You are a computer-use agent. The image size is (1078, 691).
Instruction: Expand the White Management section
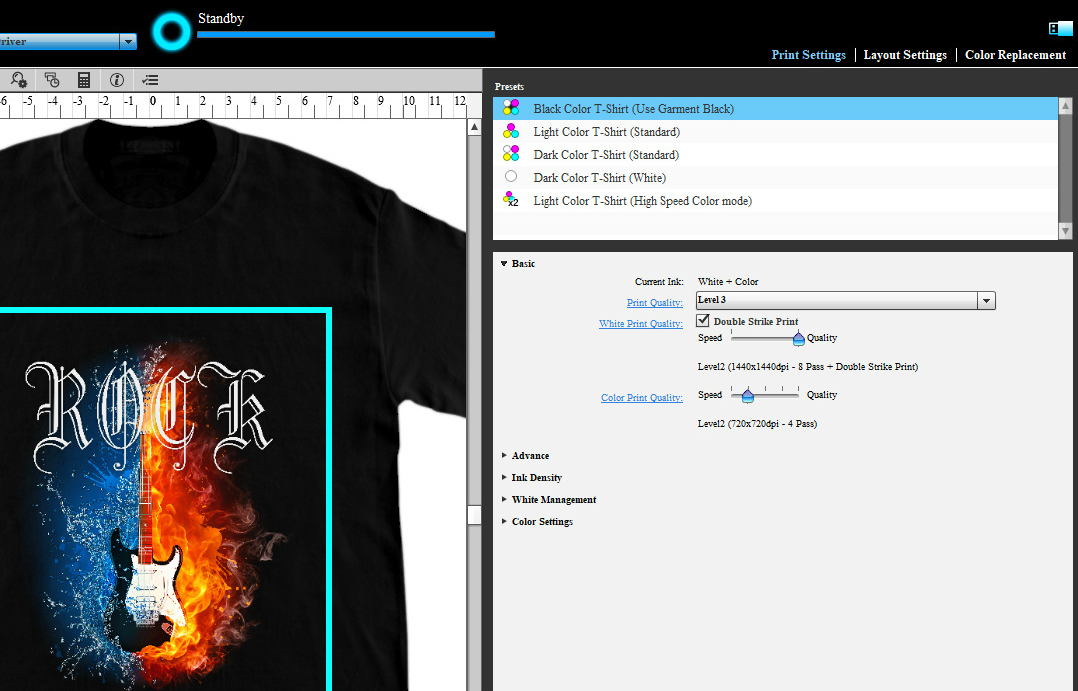[x=553, y=500]
